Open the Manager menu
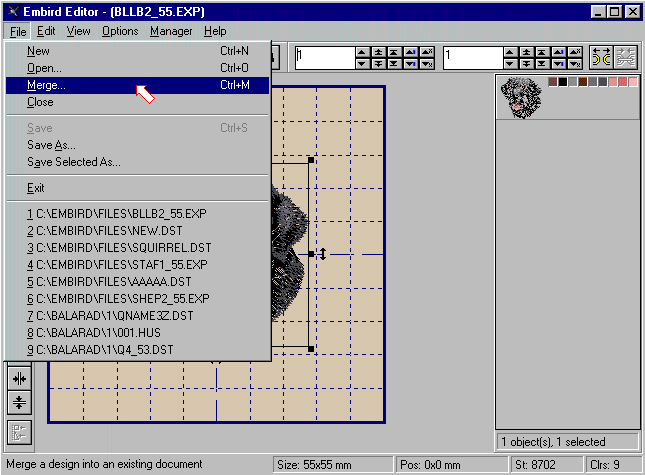Viewport: 645px width, 475px height. click(171, 31)
